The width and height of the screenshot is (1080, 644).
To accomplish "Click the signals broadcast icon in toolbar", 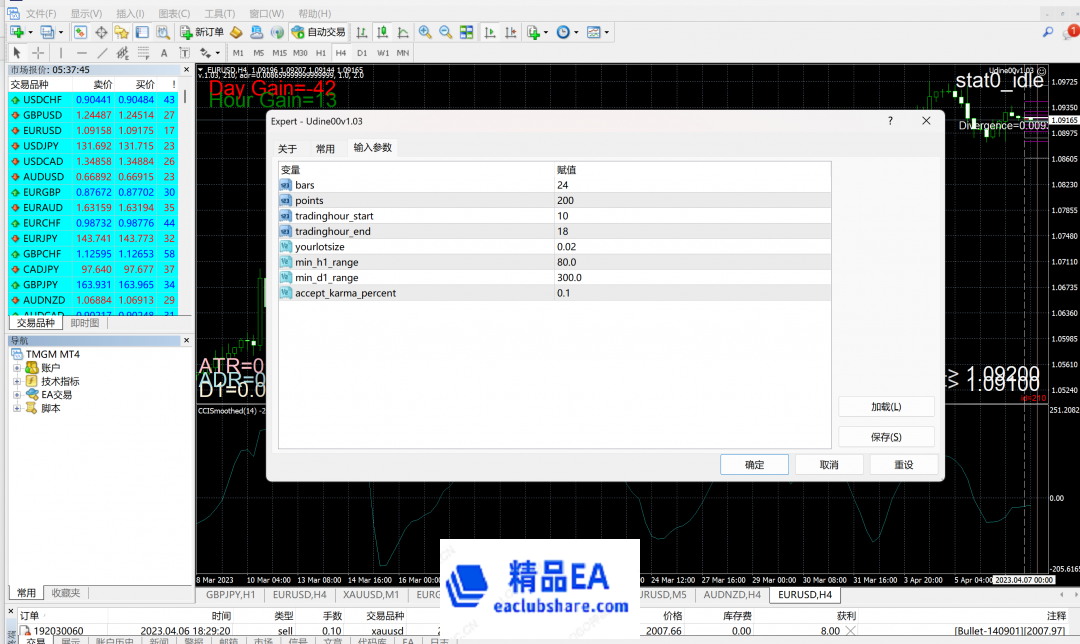I will [277, 32].
